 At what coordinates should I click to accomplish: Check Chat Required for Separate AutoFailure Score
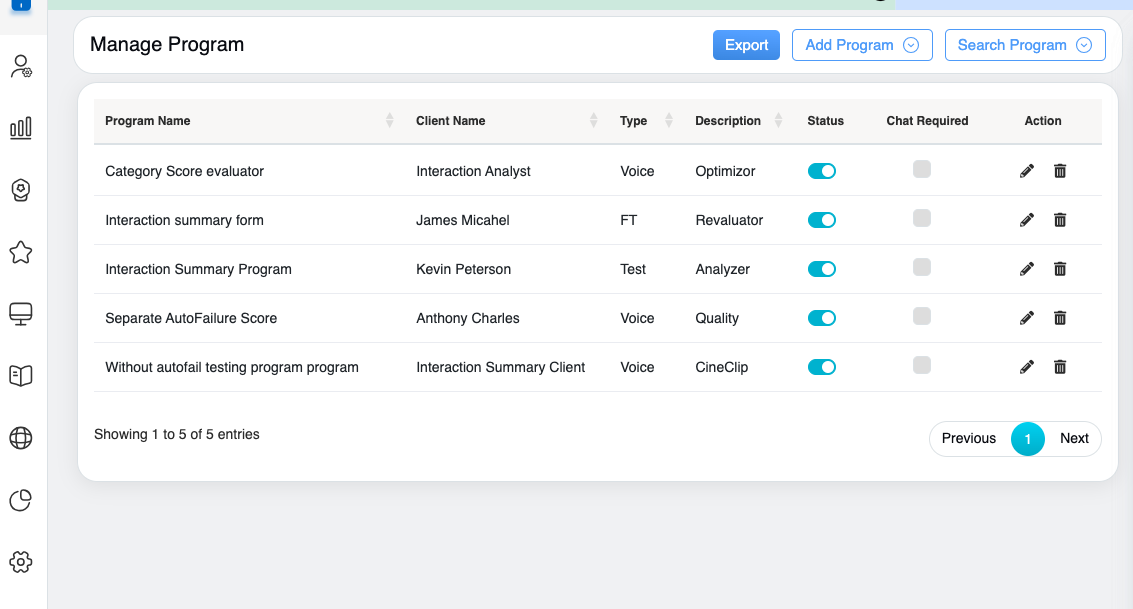coord(922,316)
